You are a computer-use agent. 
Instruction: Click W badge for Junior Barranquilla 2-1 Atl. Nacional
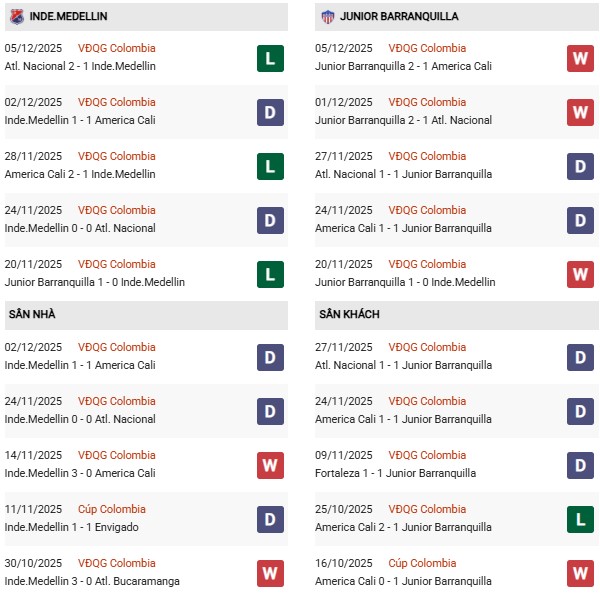click(581, 112)
